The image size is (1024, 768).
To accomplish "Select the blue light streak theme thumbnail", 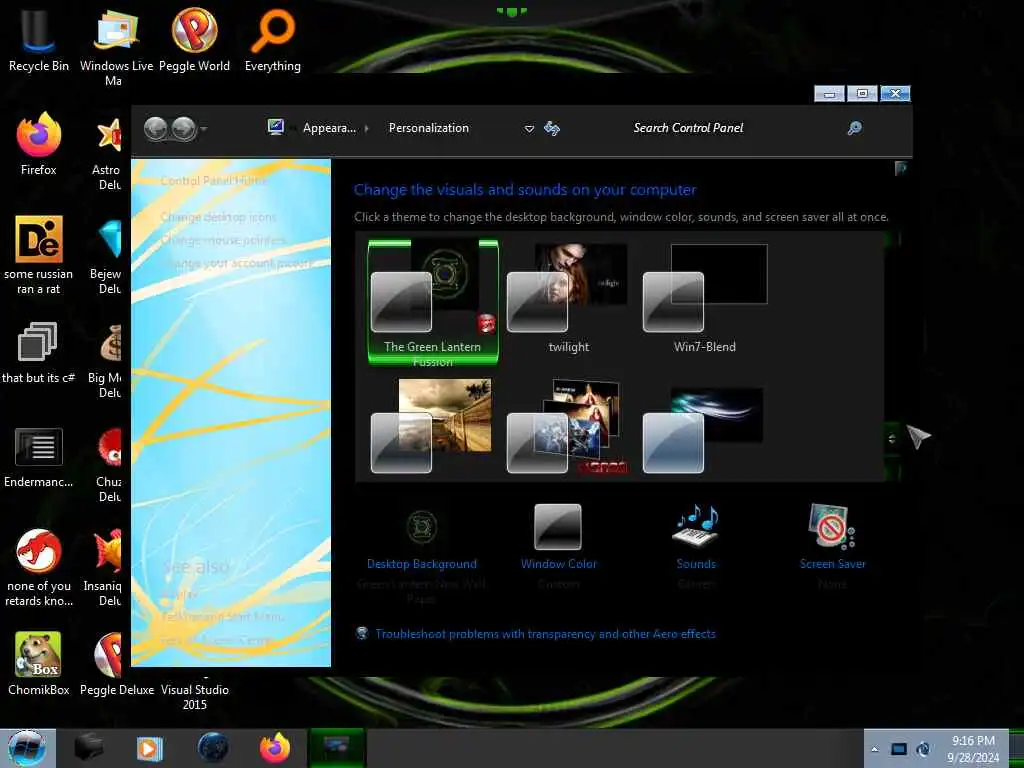I will coord(703,429).
